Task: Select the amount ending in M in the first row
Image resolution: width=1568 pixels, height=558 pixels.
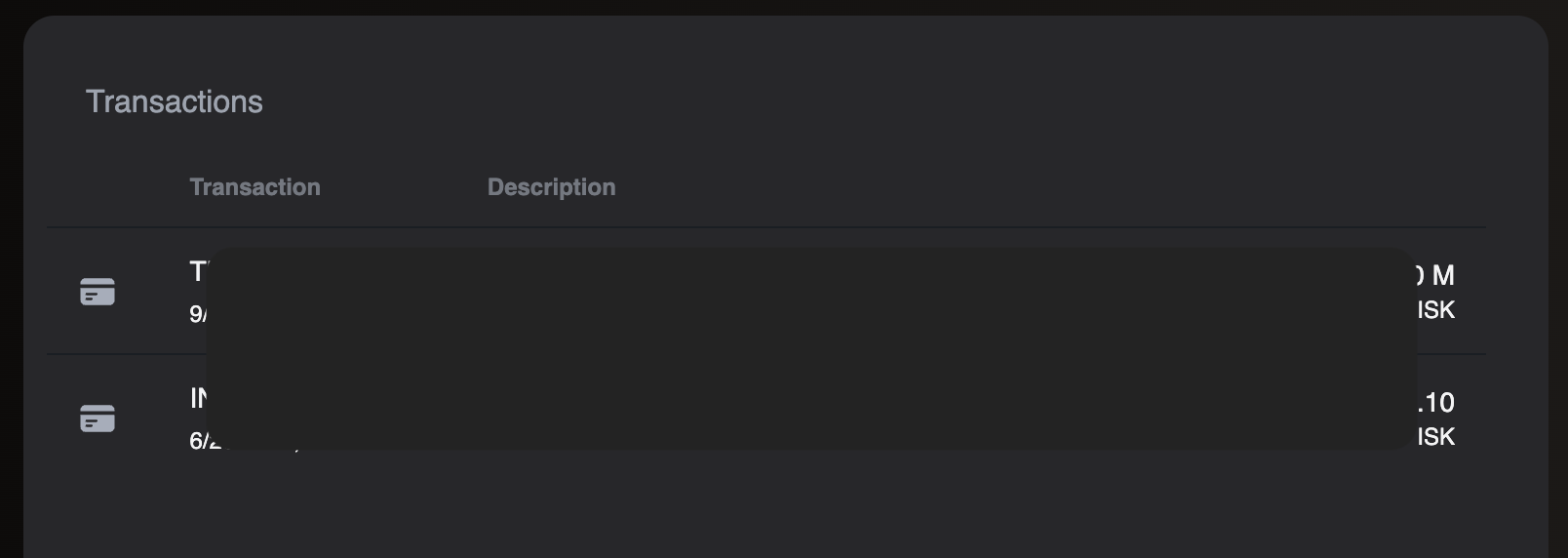Action: click(x=1435, y=276)
